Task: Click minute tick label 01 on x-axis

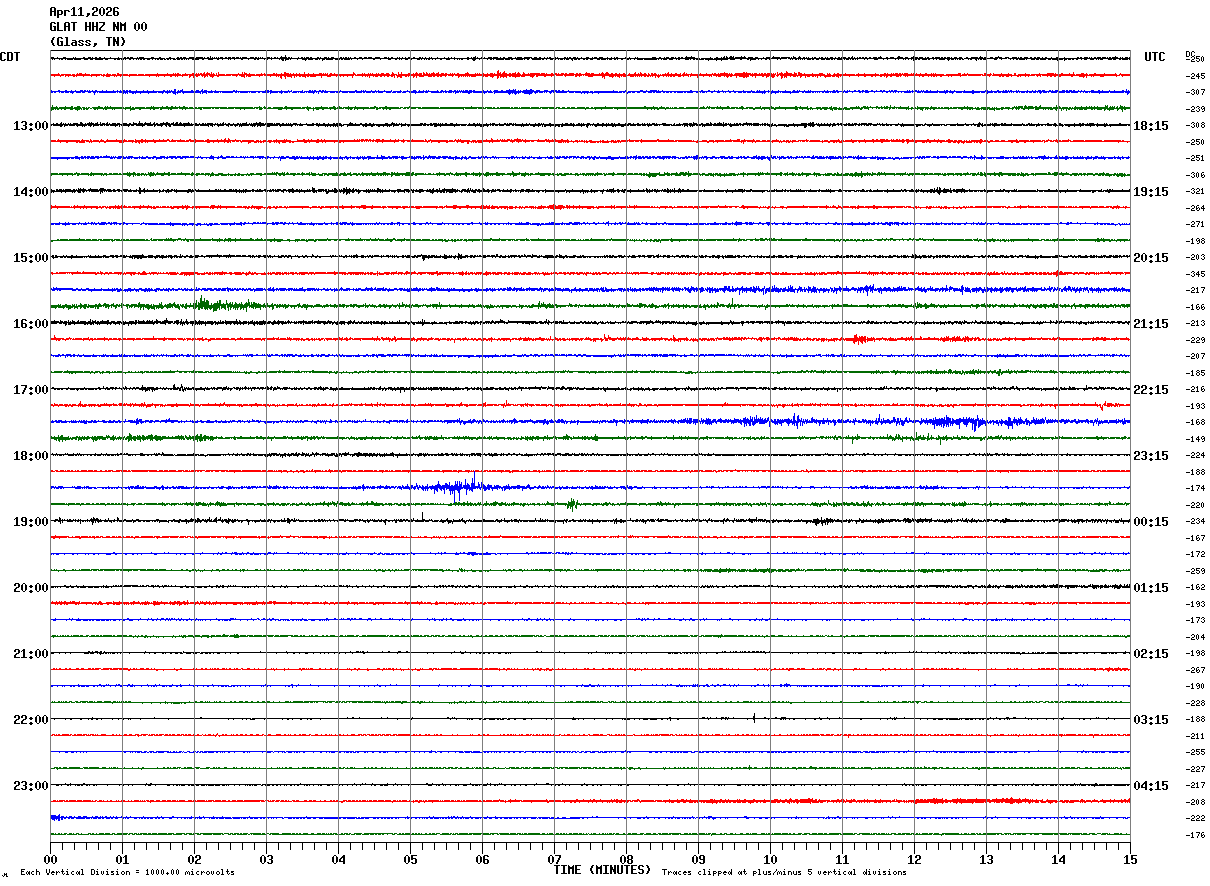Action: pyautogui.click(x=122, y=860)
